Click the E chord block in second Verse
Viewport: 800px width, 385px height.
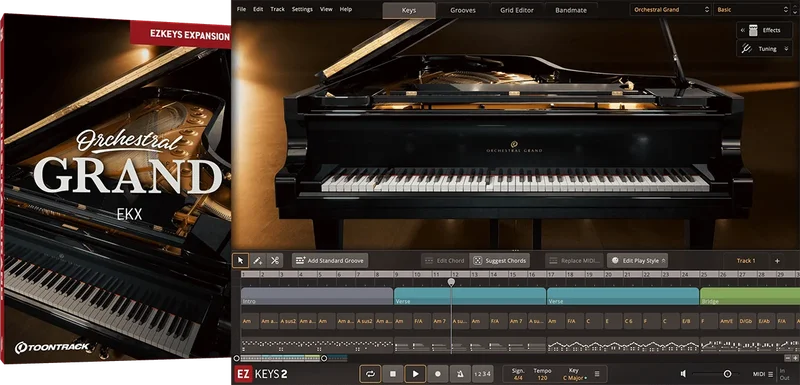(613, 321)
